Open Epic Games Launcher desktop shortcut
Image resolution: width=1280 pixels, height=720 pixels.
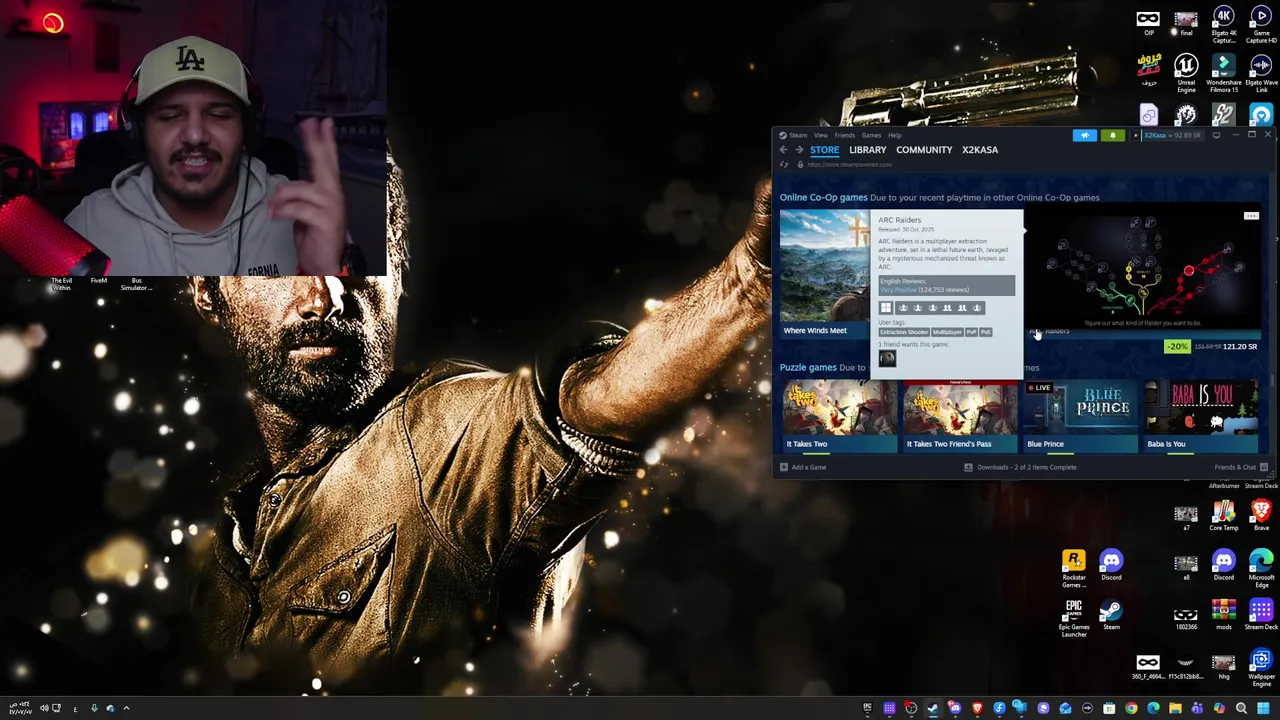tap(1074, 618)
